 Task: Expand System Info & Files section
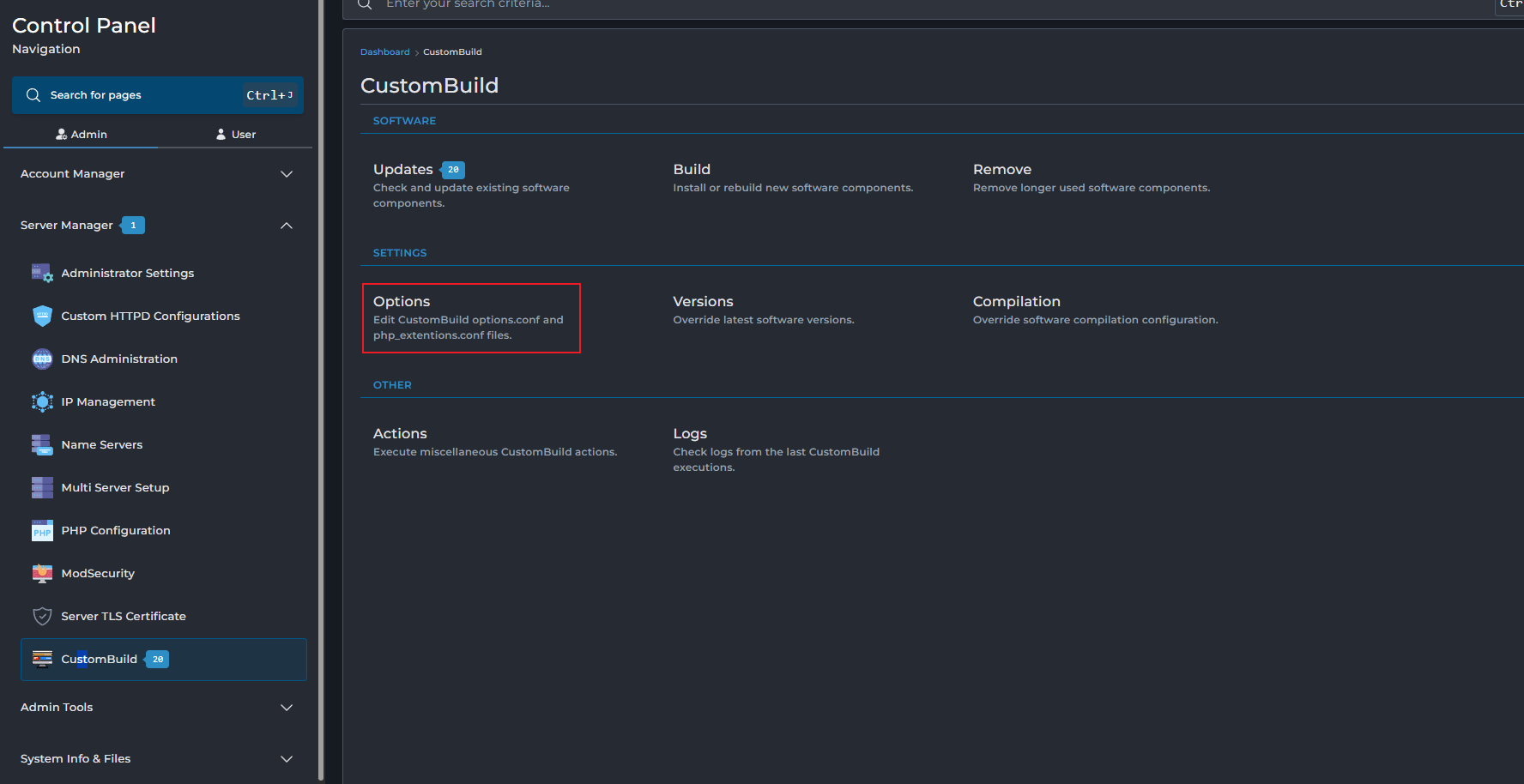[x=287, y=759]
